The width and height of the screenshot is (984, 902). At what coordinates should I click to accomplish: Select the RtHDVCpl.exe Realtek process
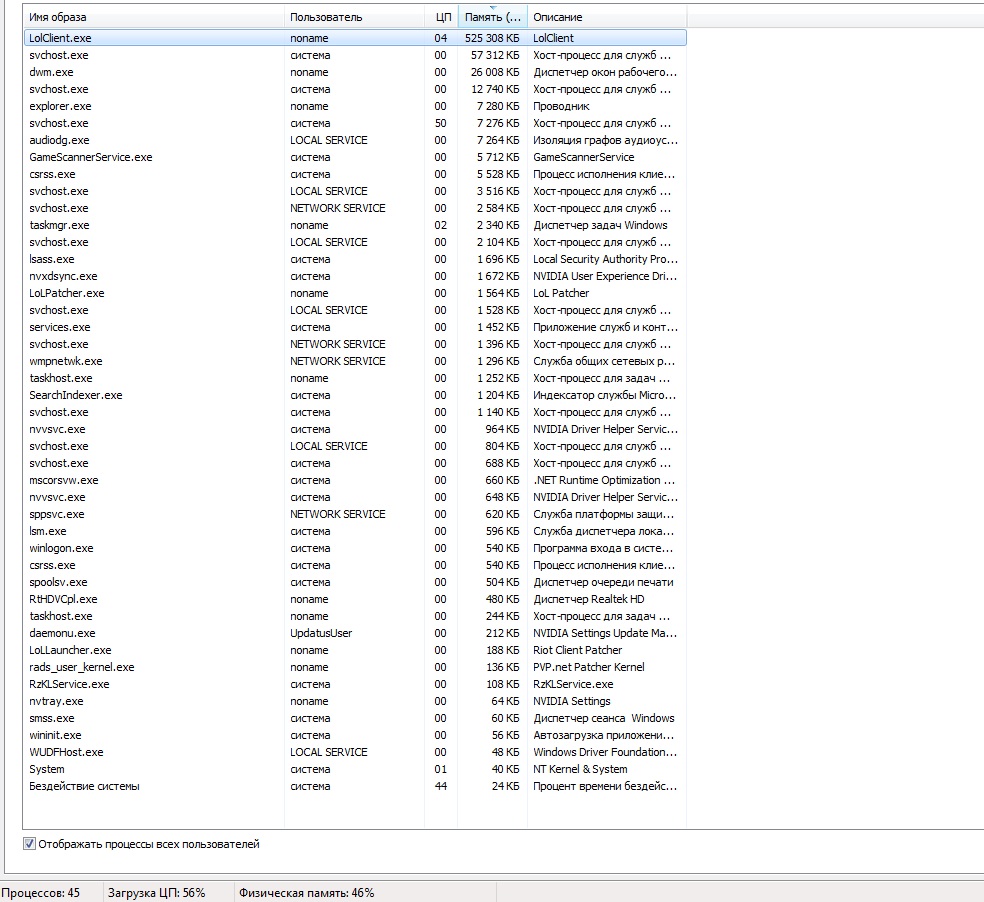[x=63, y=599]
